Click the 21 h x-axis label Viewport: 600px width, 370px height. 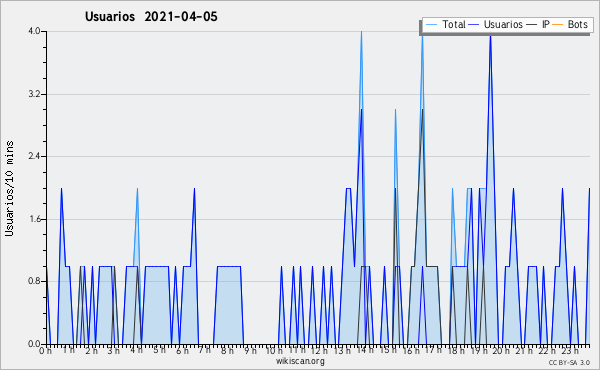(x=524, y=350)
